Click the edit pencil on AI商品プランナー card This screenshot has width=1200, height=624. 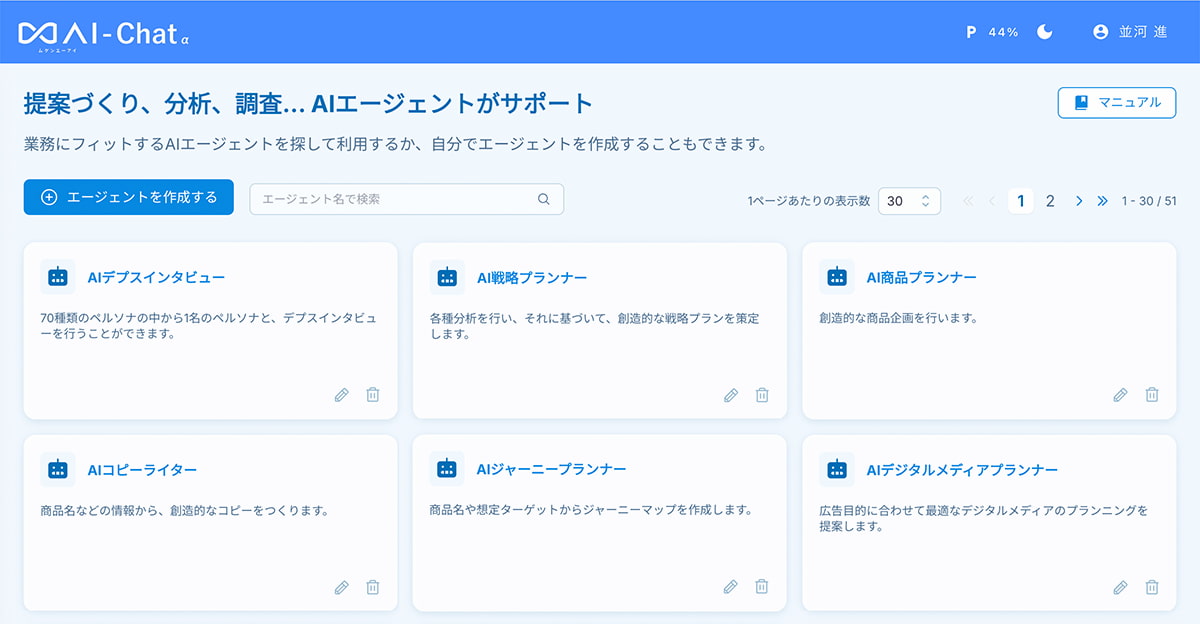tap(1120, 395)
